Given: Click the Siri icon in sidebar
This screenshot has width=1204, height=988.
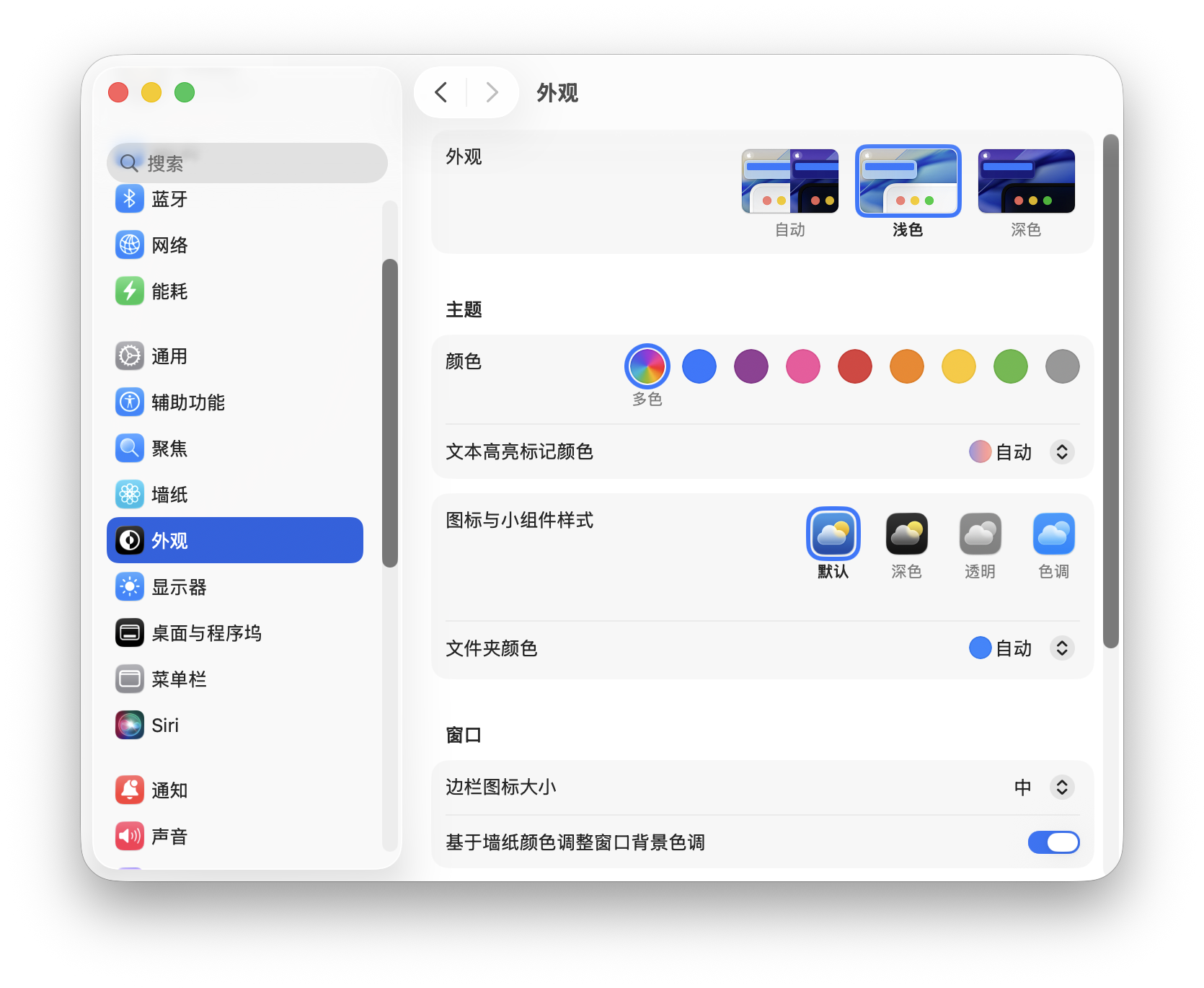Looking at the screenshot, I should tap(130, 725).
